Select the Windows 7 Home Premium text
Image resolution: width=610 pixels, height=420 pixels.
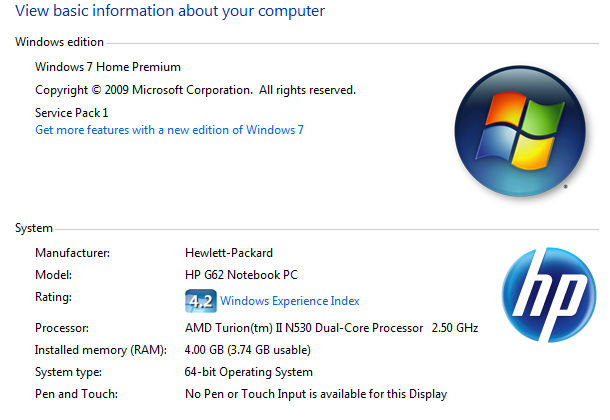click(108, 67)
